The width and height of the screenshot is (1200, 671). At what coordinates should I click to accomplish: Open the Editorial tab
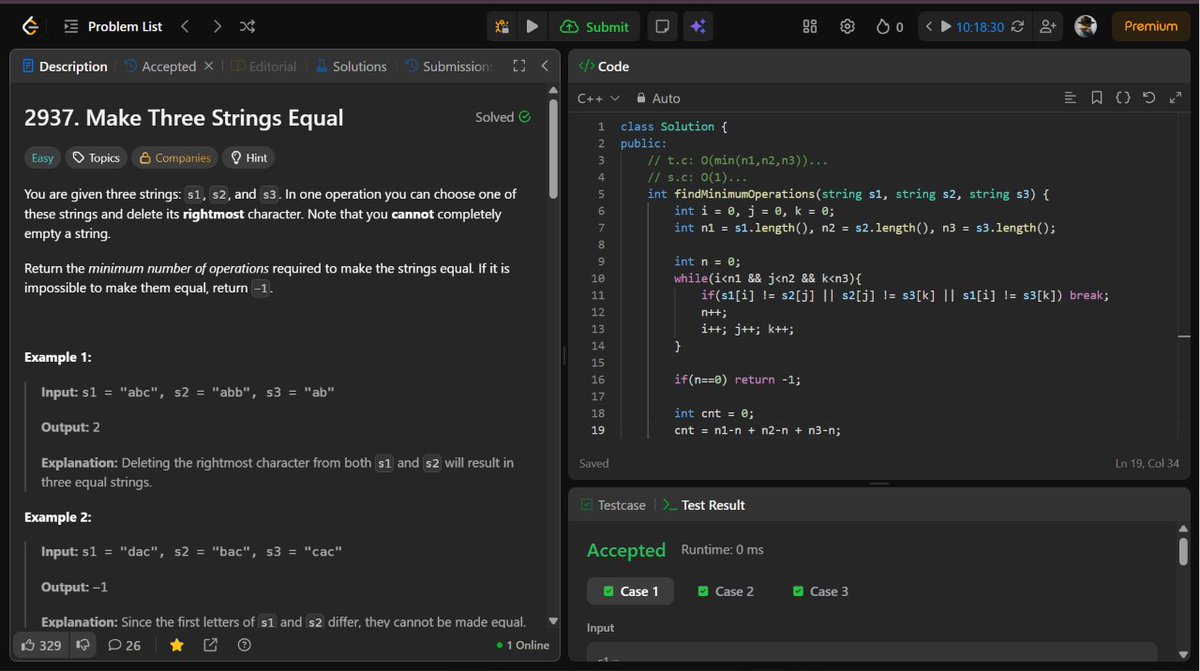tap(264, 66)
